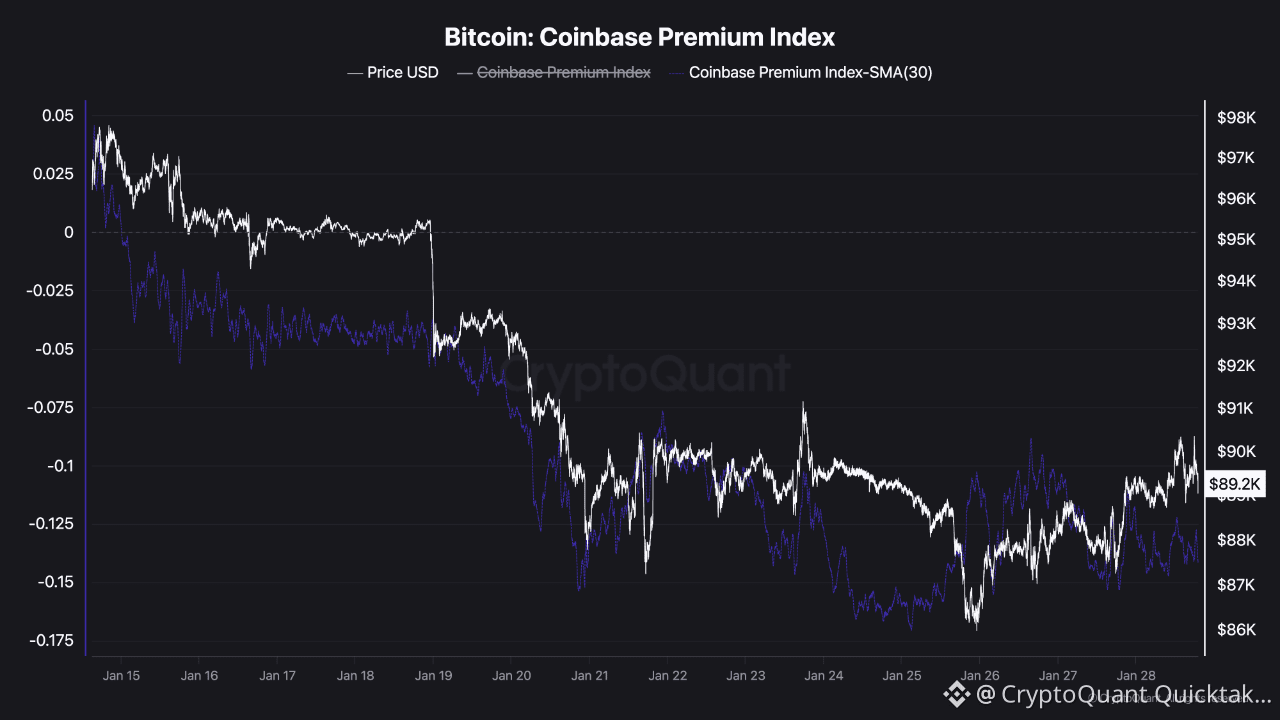Open the @ CryptoQuant Quicktak author link
Viewport: 1280px width, 720px height.
1124,693
